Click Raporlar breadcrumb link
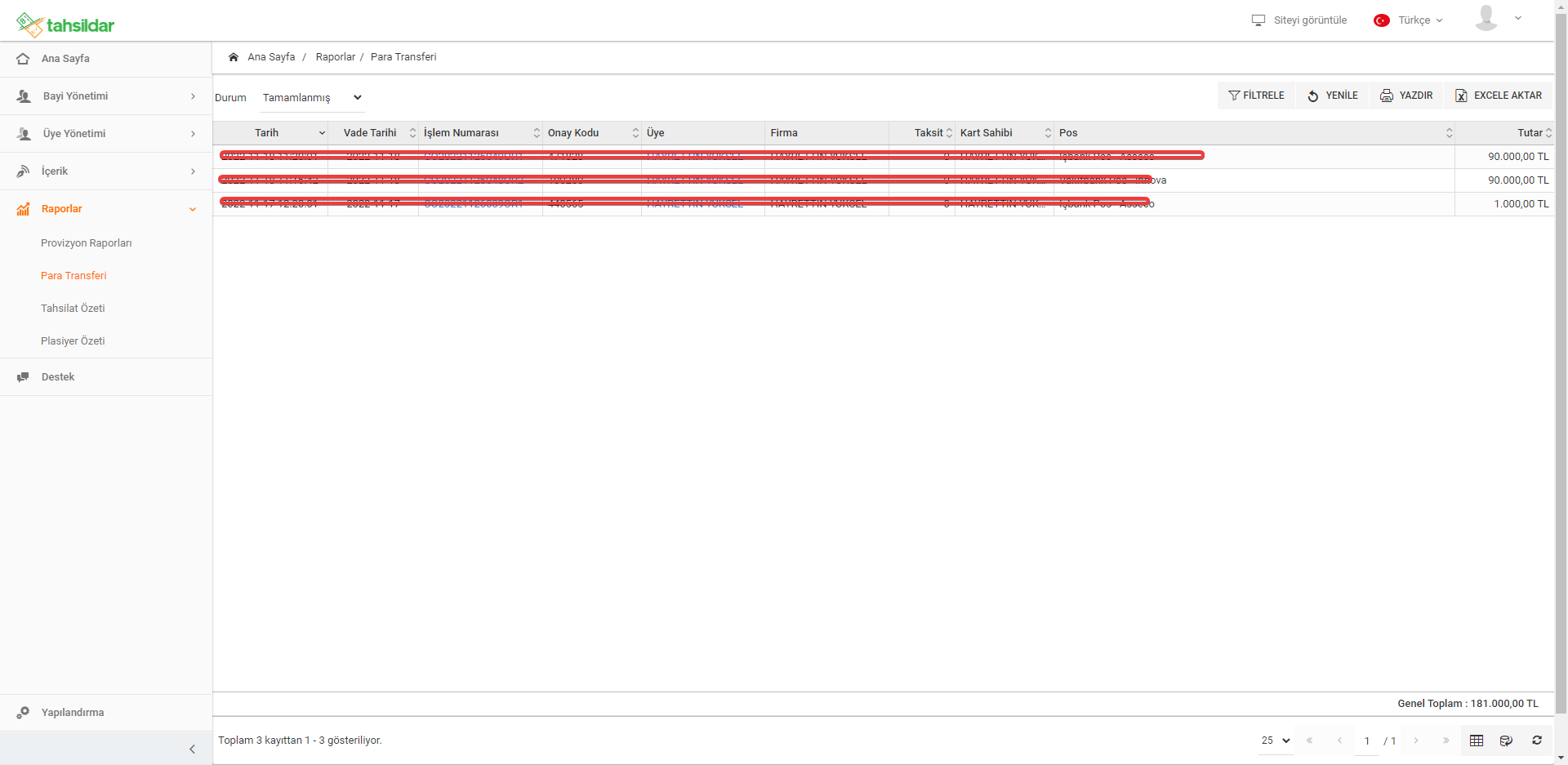 pos(336,57)
